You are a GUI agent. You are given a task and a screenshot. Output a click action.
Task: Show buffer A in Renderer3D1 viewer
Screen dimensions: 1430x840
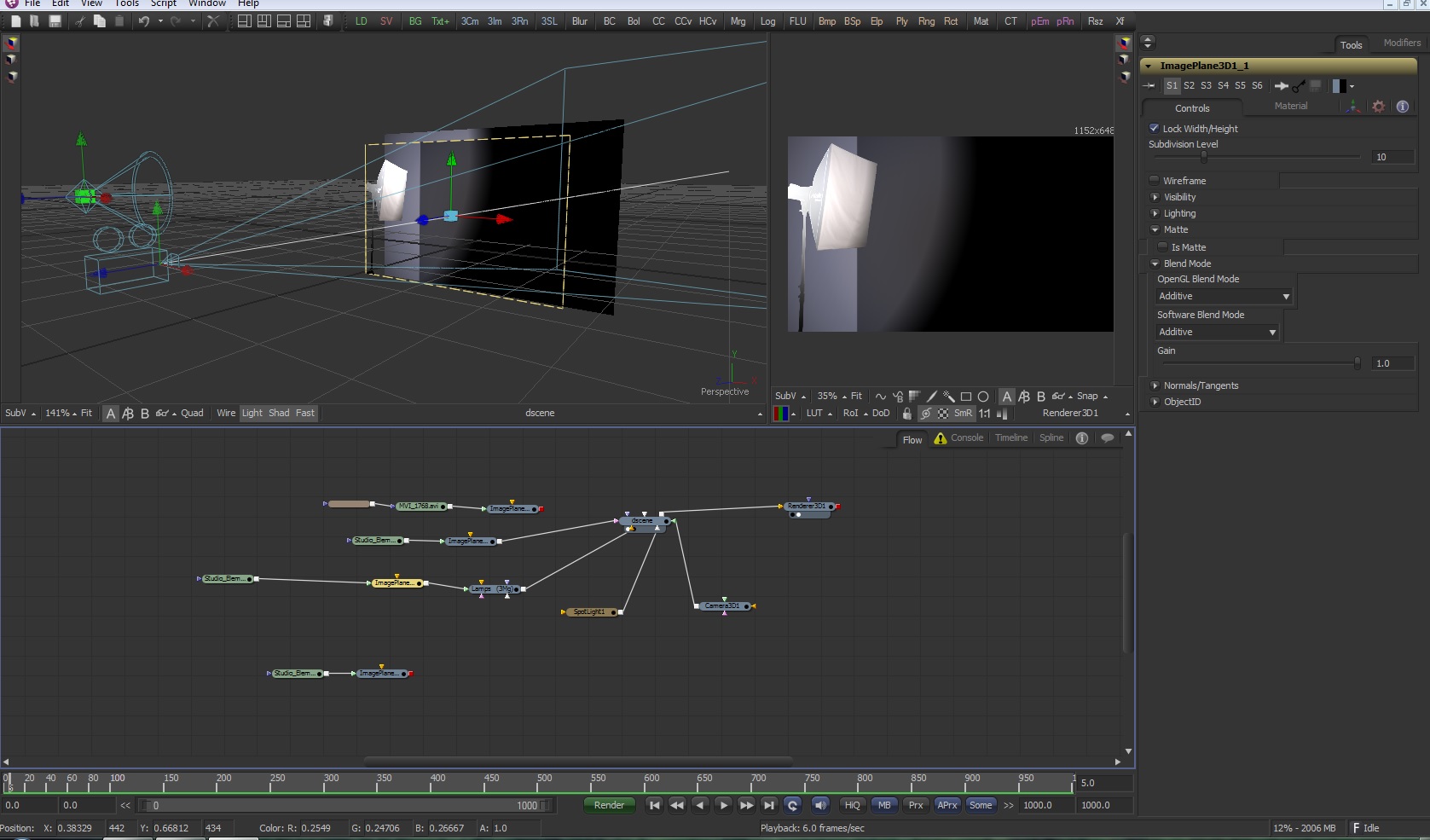pos(1007,397)
